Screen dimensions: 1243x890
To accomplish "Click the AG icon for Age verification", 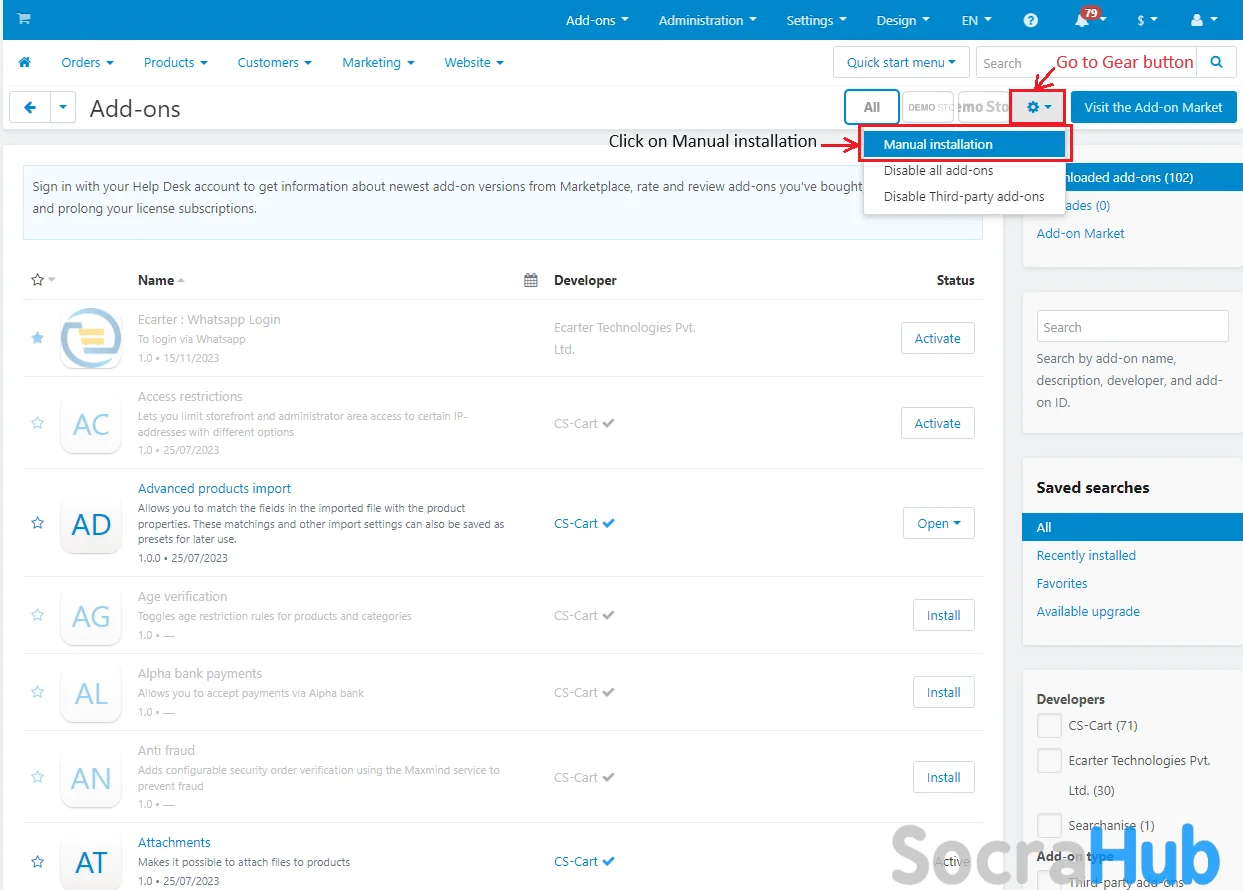I will (x=91, y=616).
